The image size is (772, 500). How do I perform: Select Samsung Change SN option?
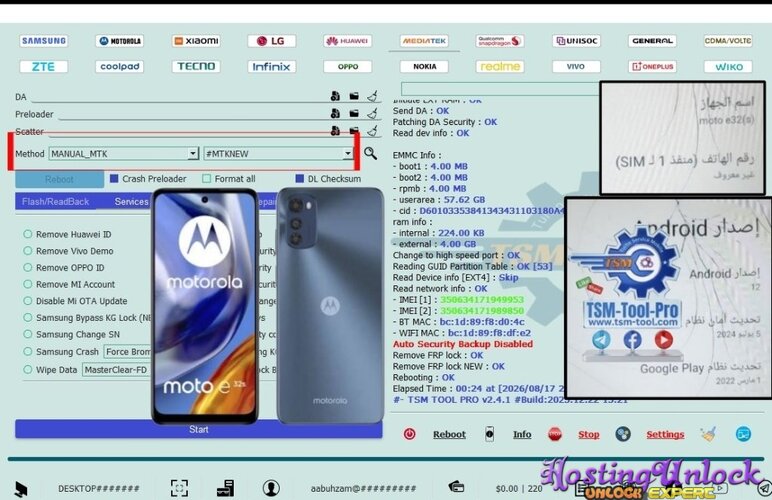tap(28, 334)
